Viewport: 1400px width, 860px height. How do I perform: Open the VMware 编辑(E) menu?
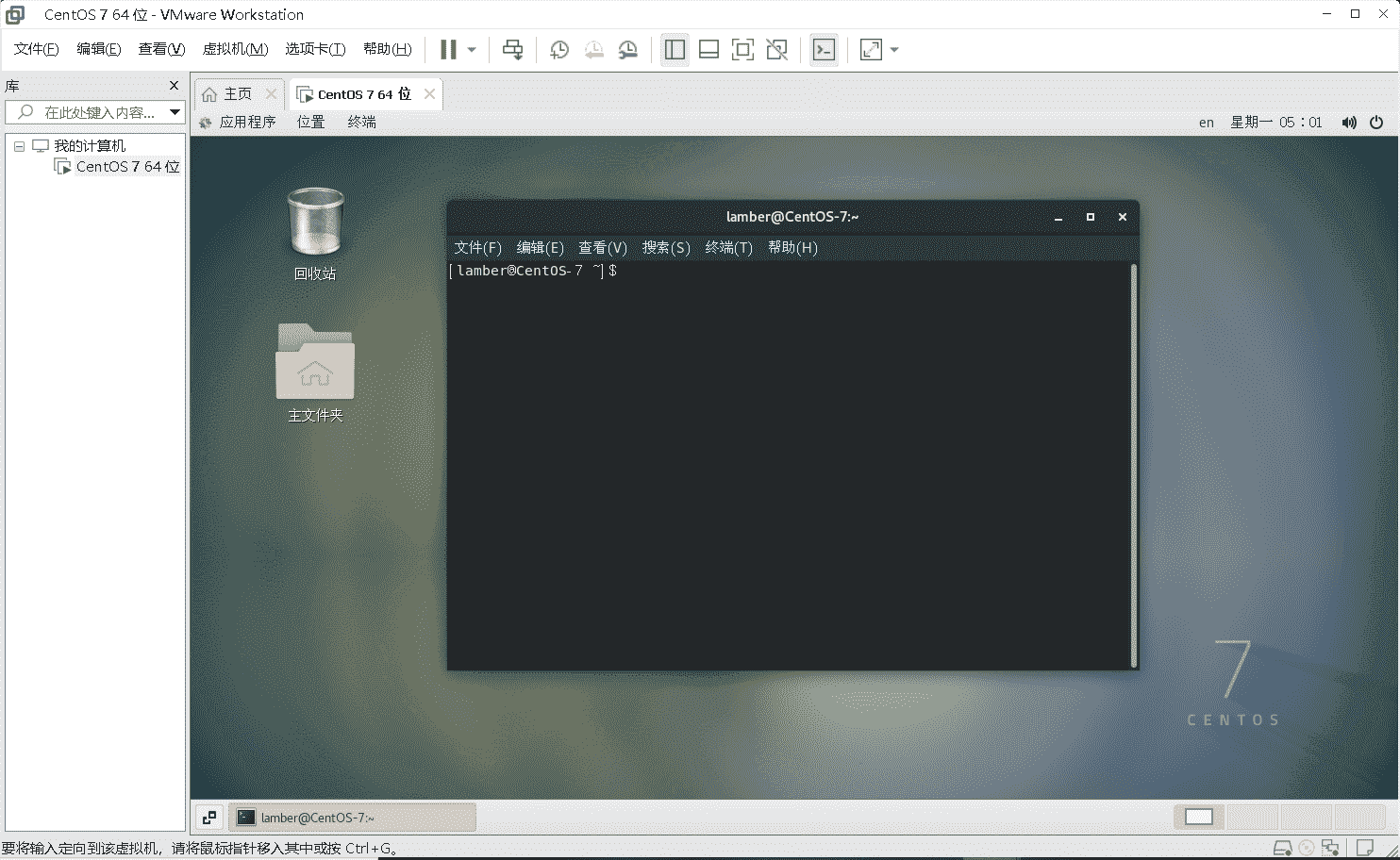coord(98,49)
